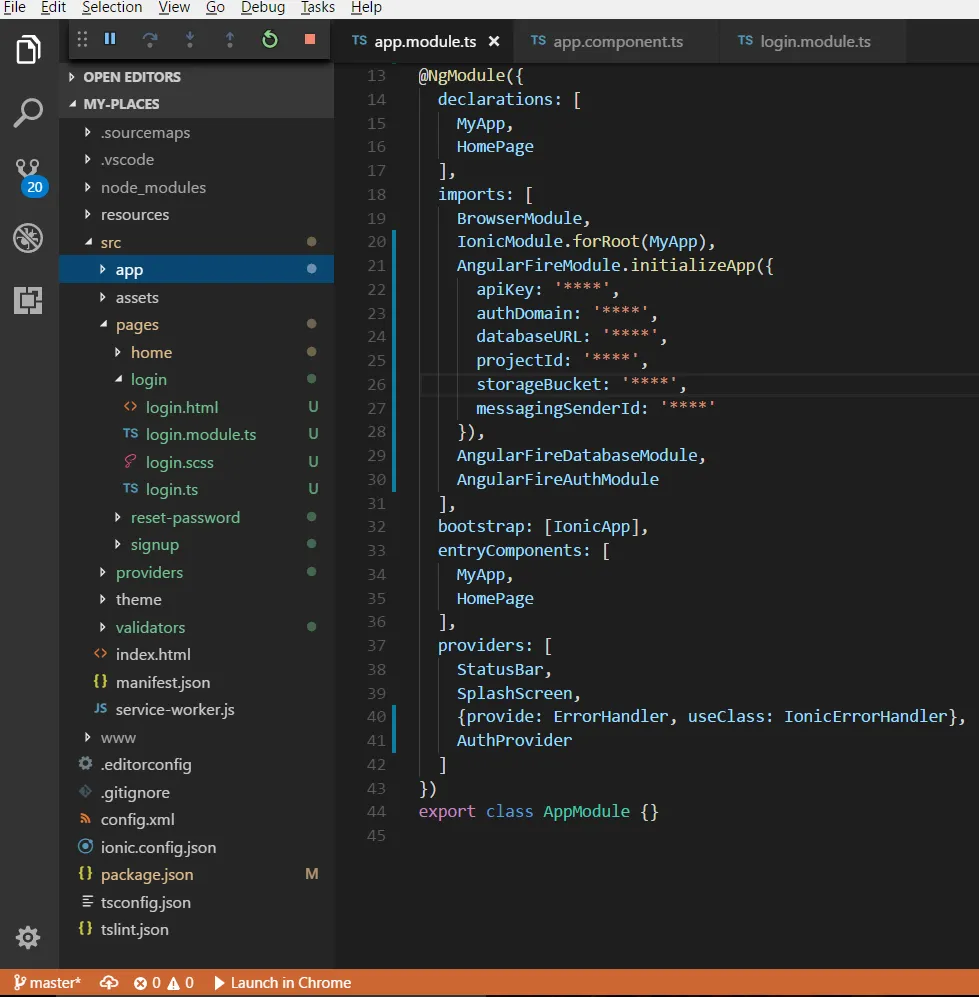Collapse the pages folder
This screenshot has height=997, width=979.
[x=137, y=325]
